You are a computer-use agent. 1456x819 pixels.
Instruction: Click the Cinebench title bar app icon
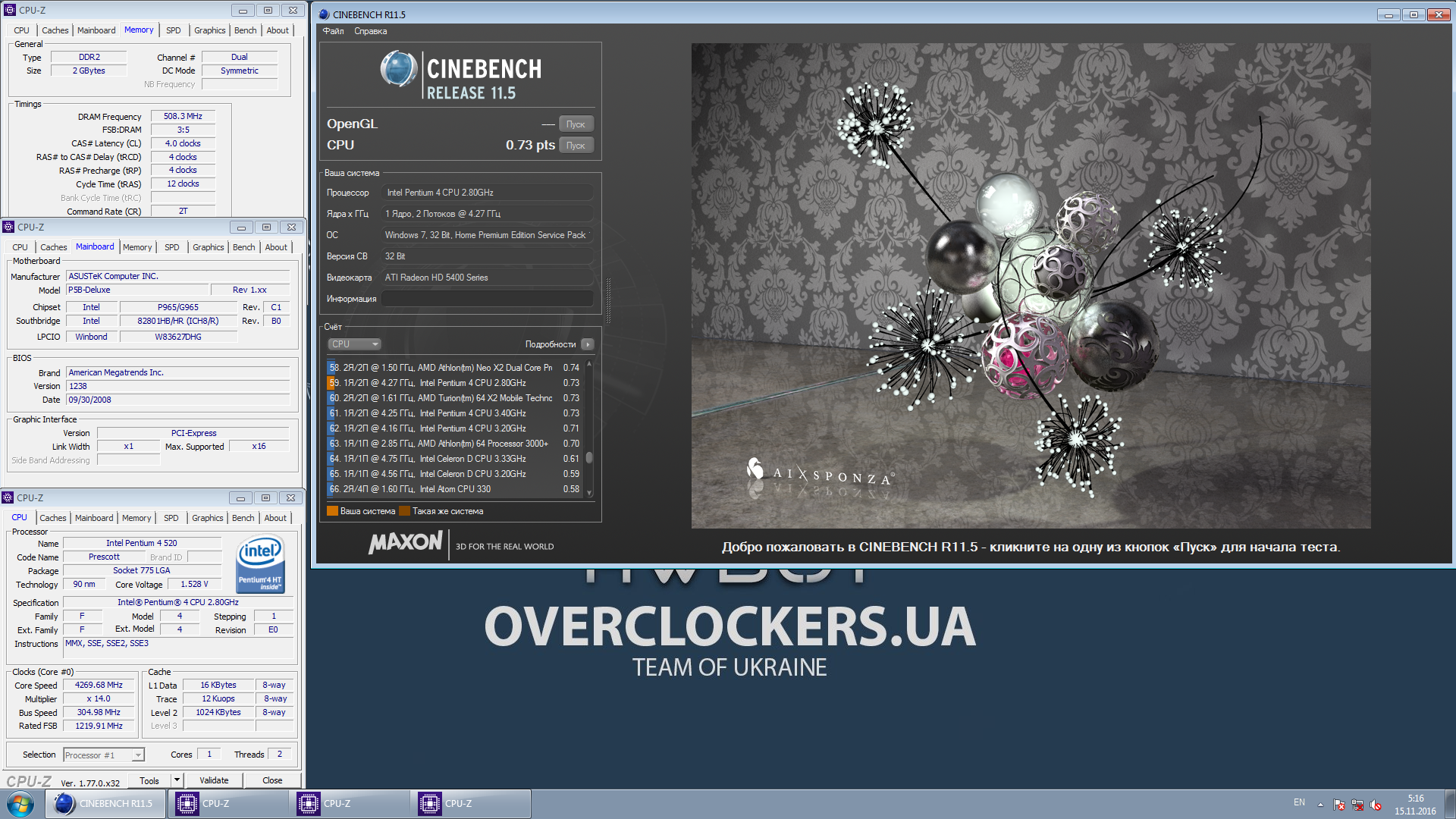pyautogui.click(x=325, y=14)
